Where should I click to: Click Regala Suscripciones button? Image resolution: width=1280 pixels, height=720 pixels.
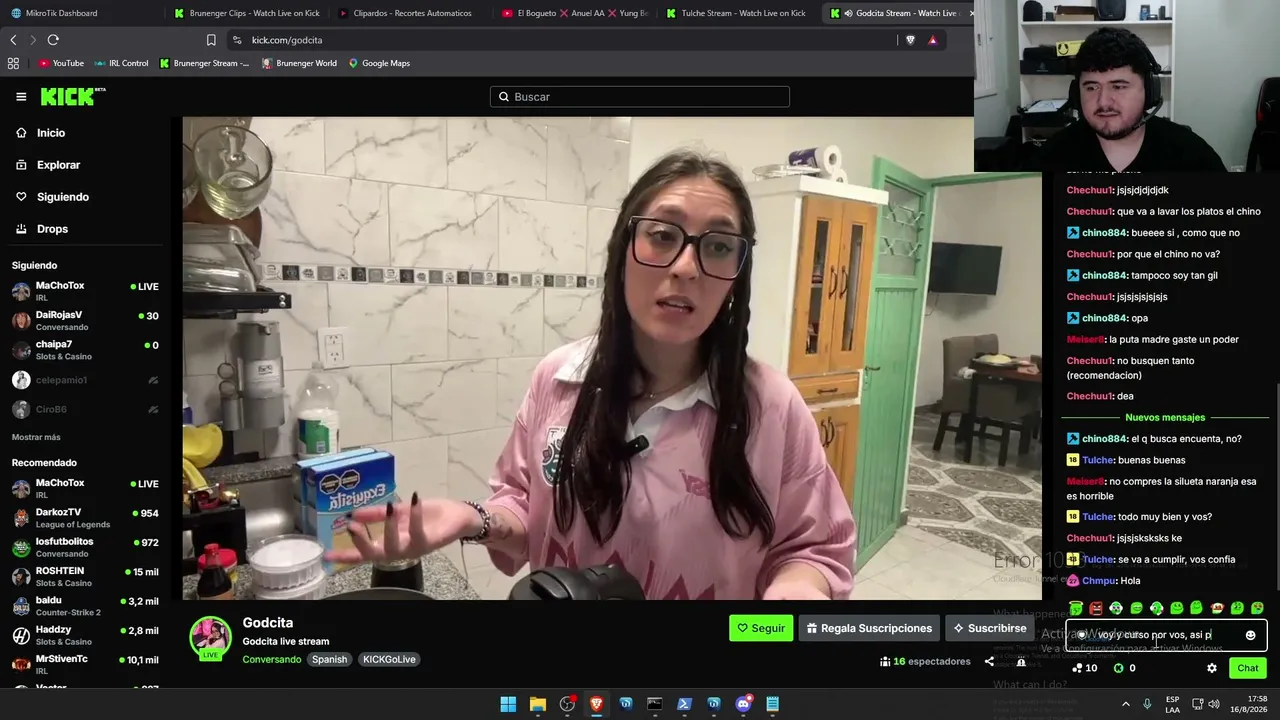coord(869,628)
